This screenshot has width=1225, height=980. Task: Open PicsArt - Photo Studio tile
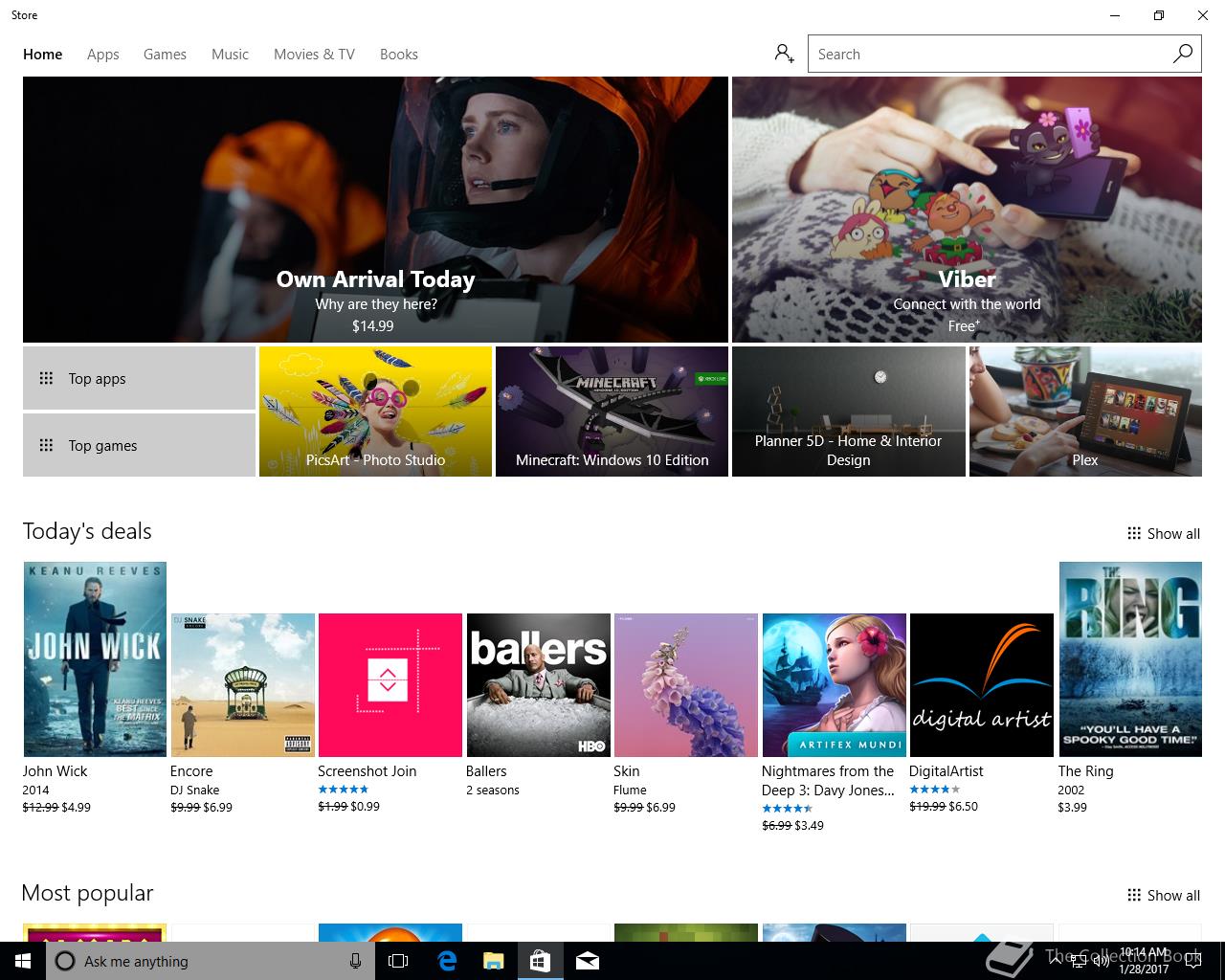375,412
